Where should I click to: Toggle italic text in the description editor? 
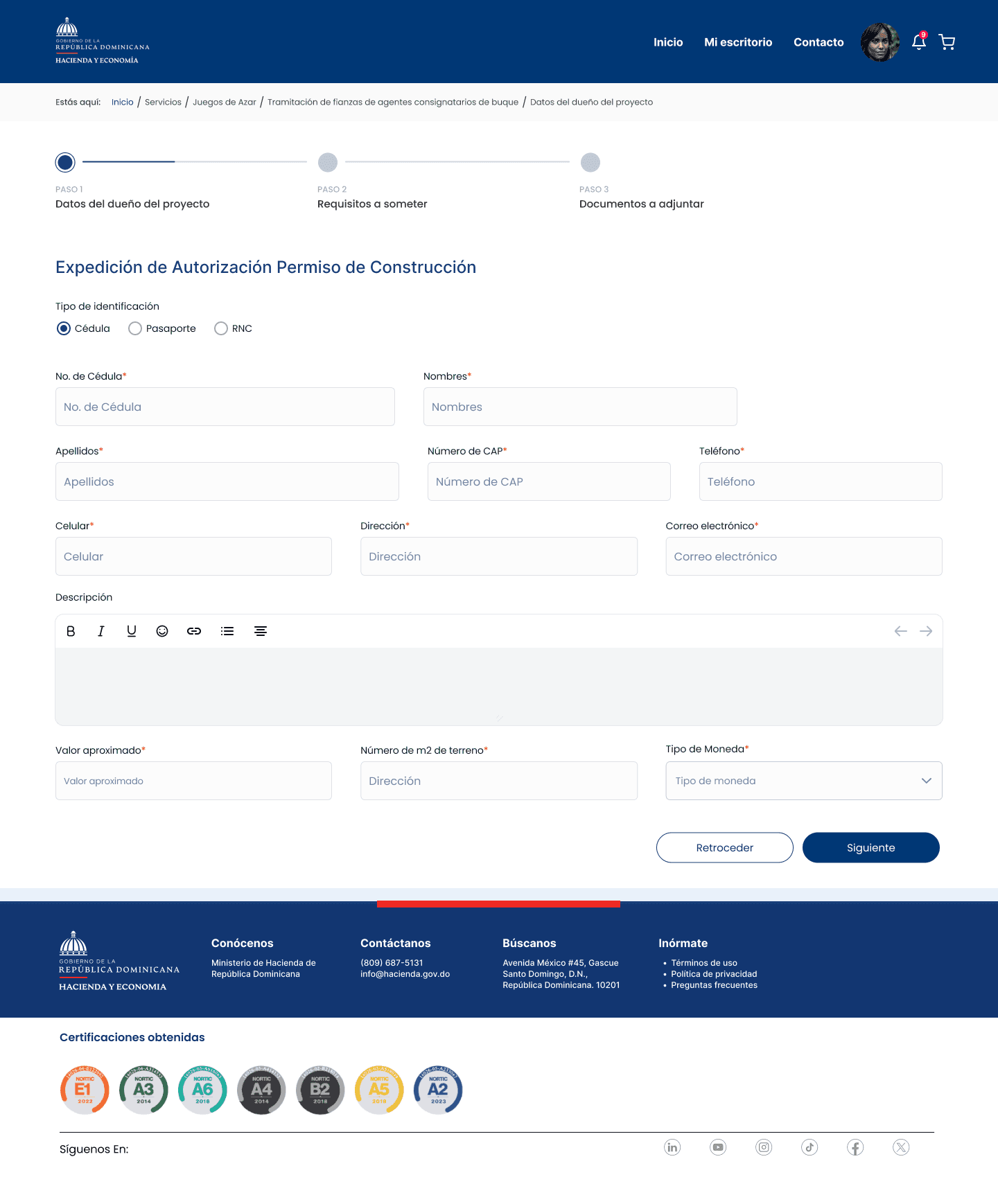(x=101, y=631)
